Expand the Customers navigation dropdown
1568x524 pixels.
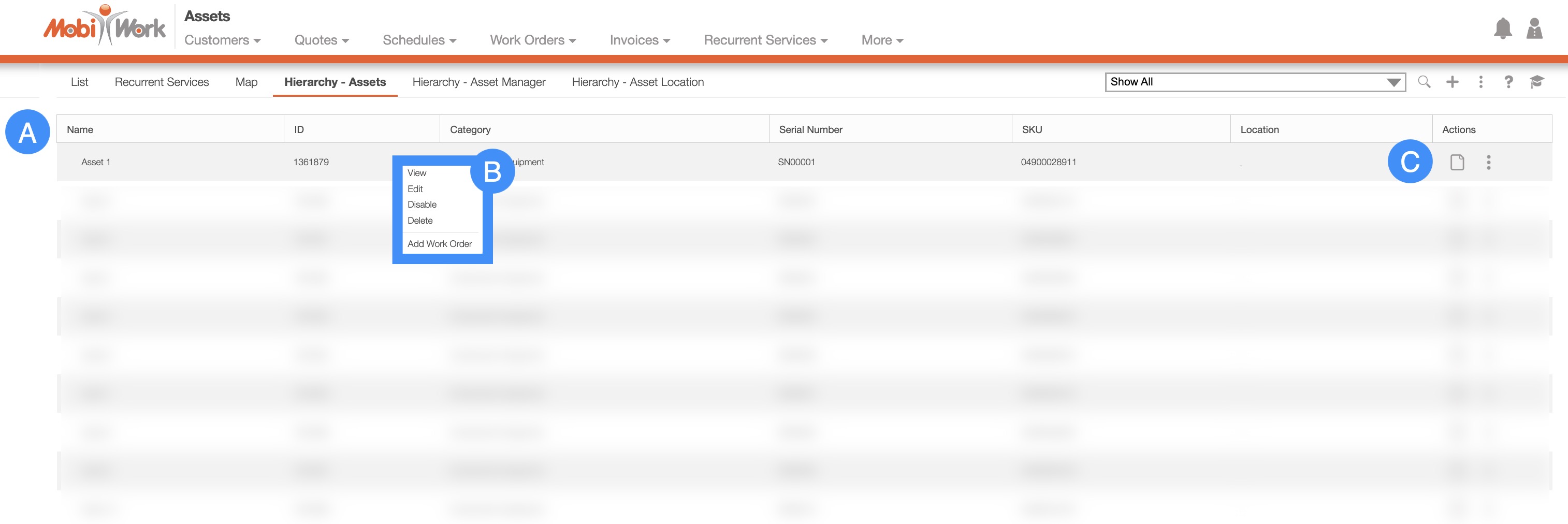[x=222, y=40]
